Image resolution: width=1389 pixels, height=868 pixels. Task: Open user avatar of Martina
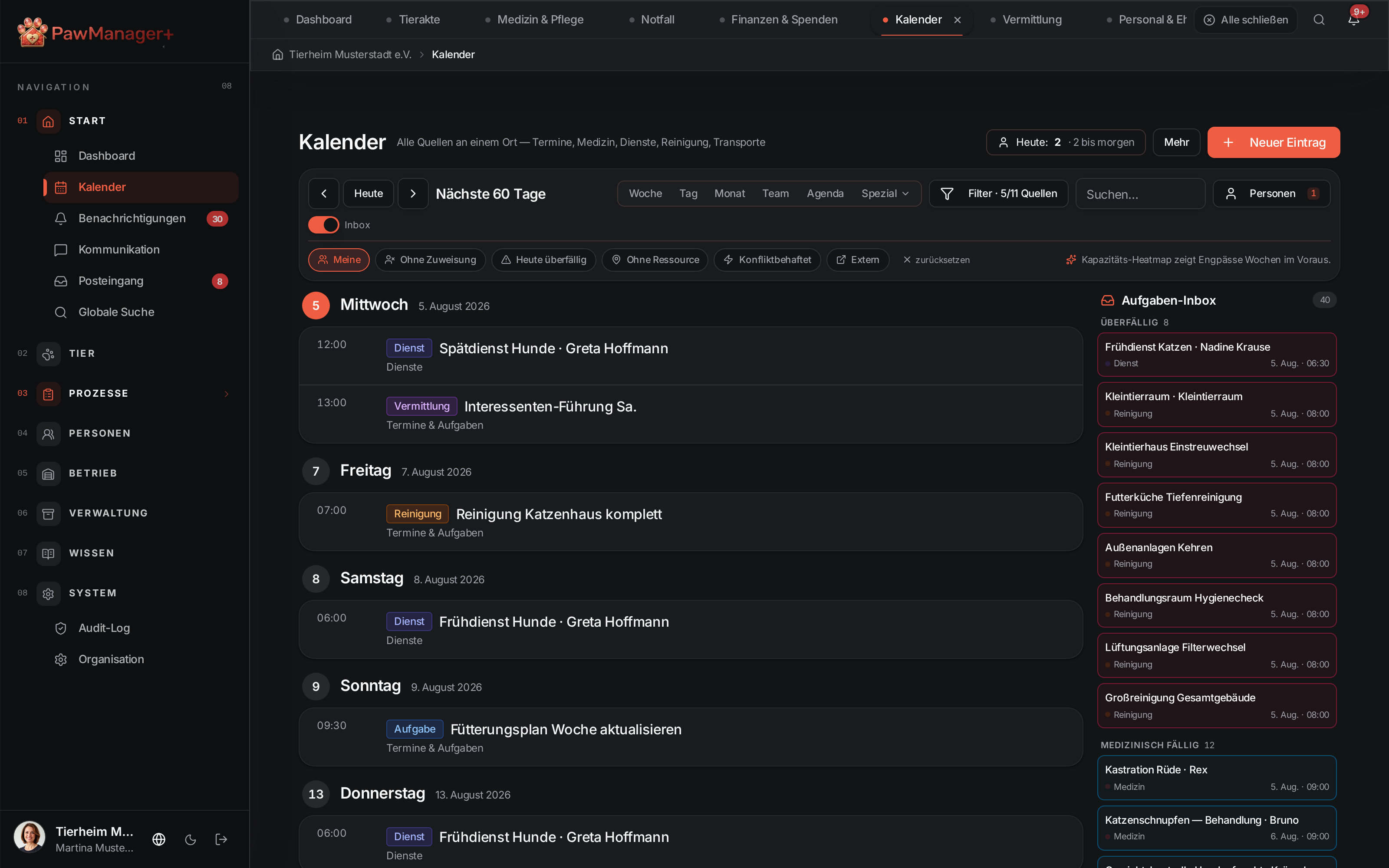29,836
